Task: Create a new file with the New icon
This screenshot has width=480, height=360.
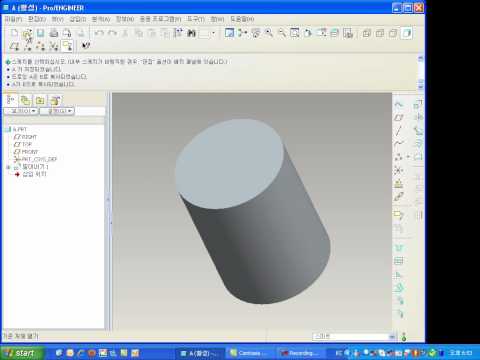Action: point(14,33)
